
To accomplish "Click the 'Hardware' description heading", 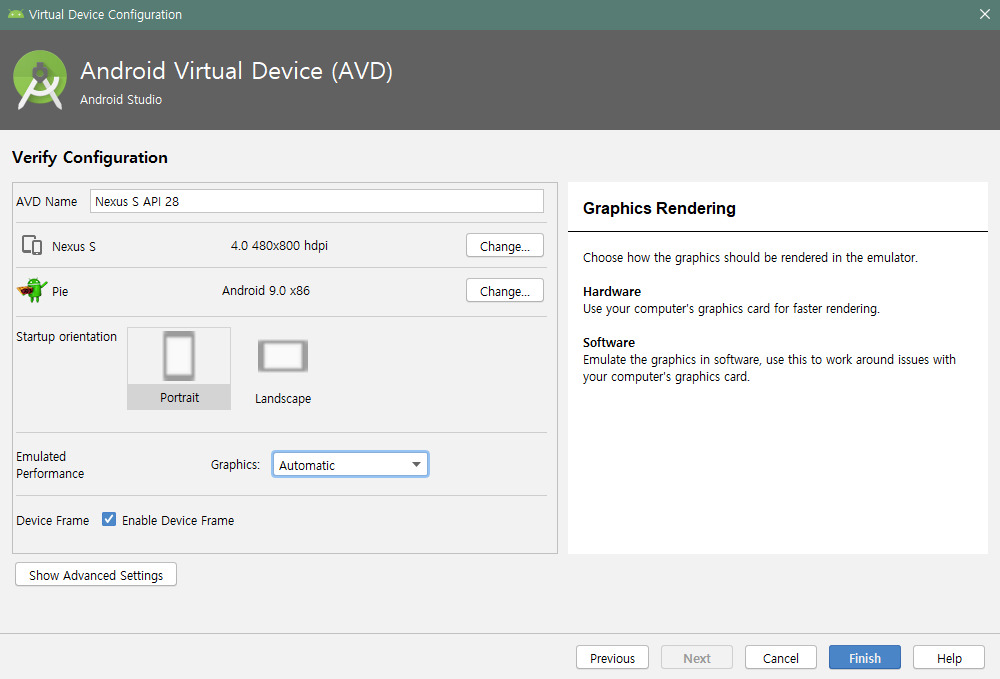I will (x=612, y=291).
